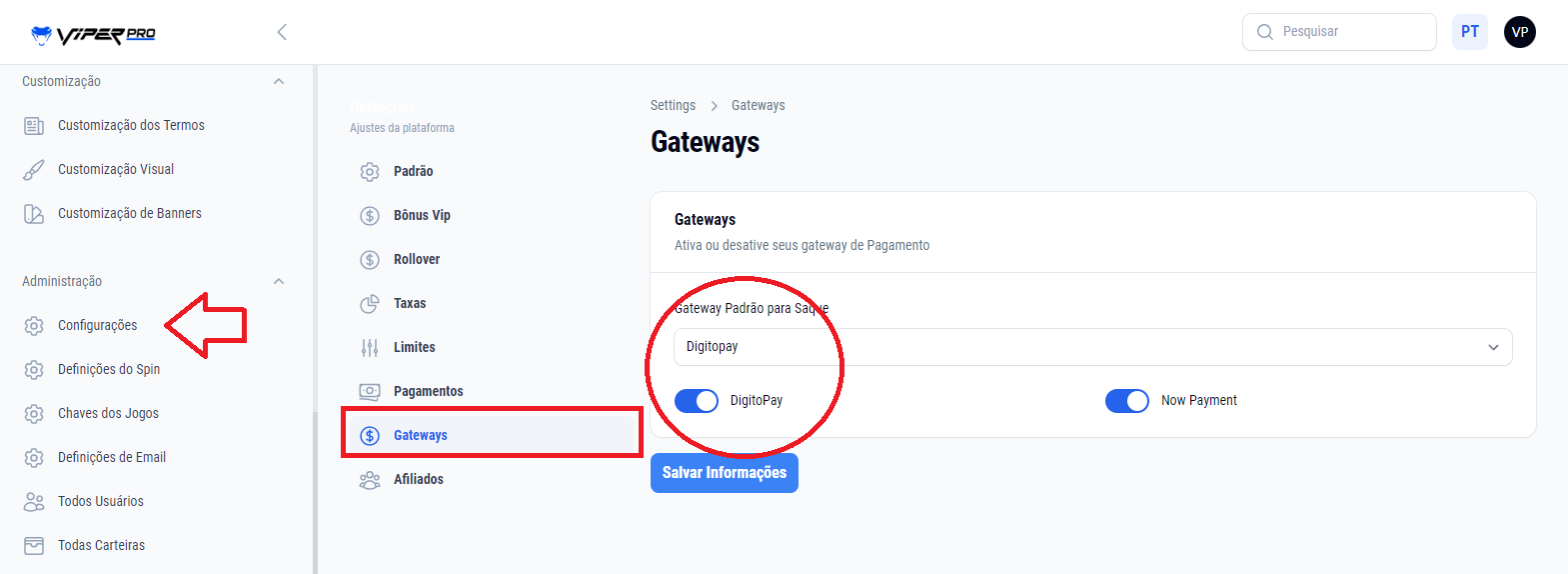Image resolution: width=1568 pixels, height=574 pixels.
Task: Click the Limites sliders icon
Action: 370,348
